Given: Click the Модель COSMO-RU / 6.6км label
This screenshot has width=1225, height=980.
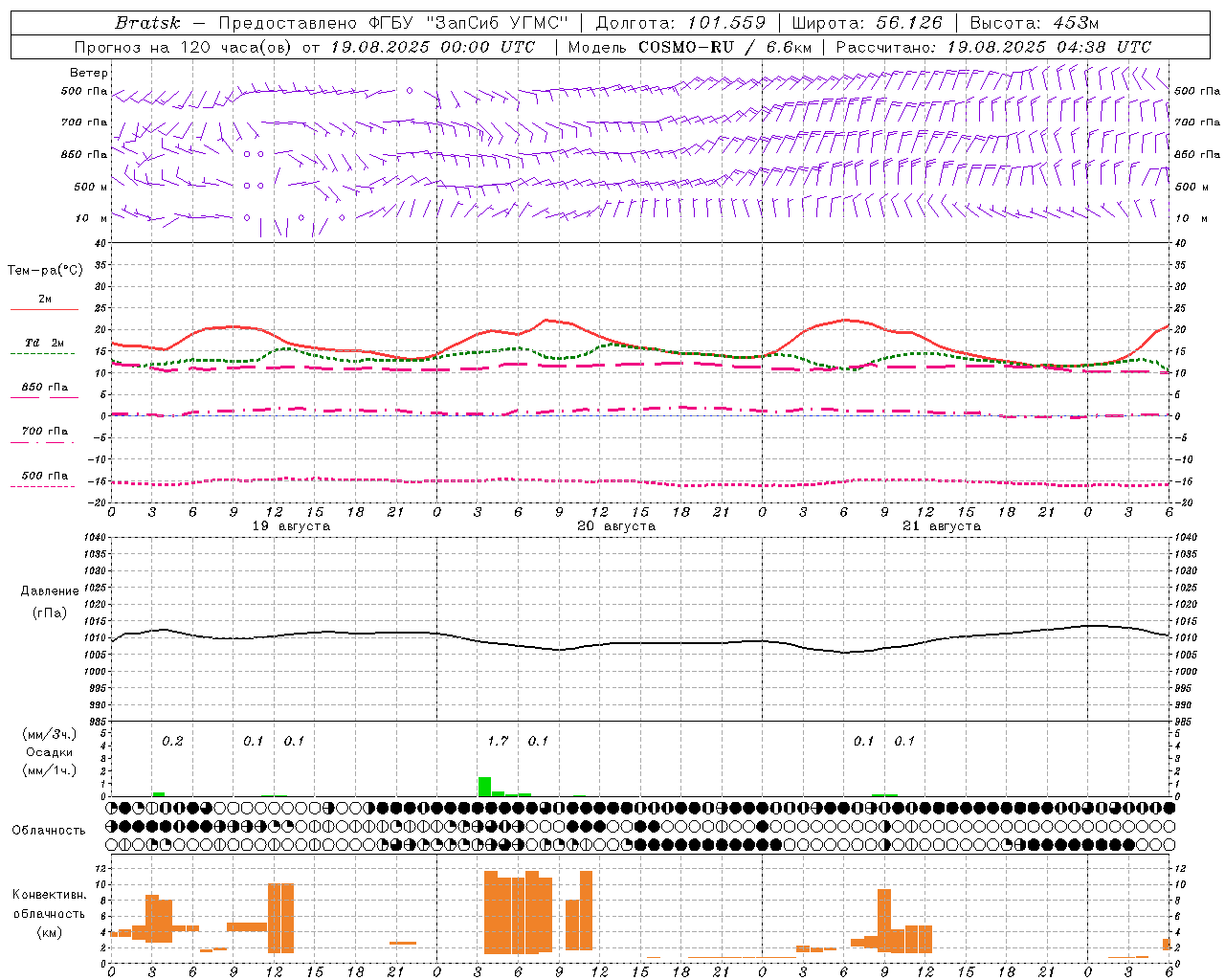Looking at the screenshot, I should click(x=690, y=47).
